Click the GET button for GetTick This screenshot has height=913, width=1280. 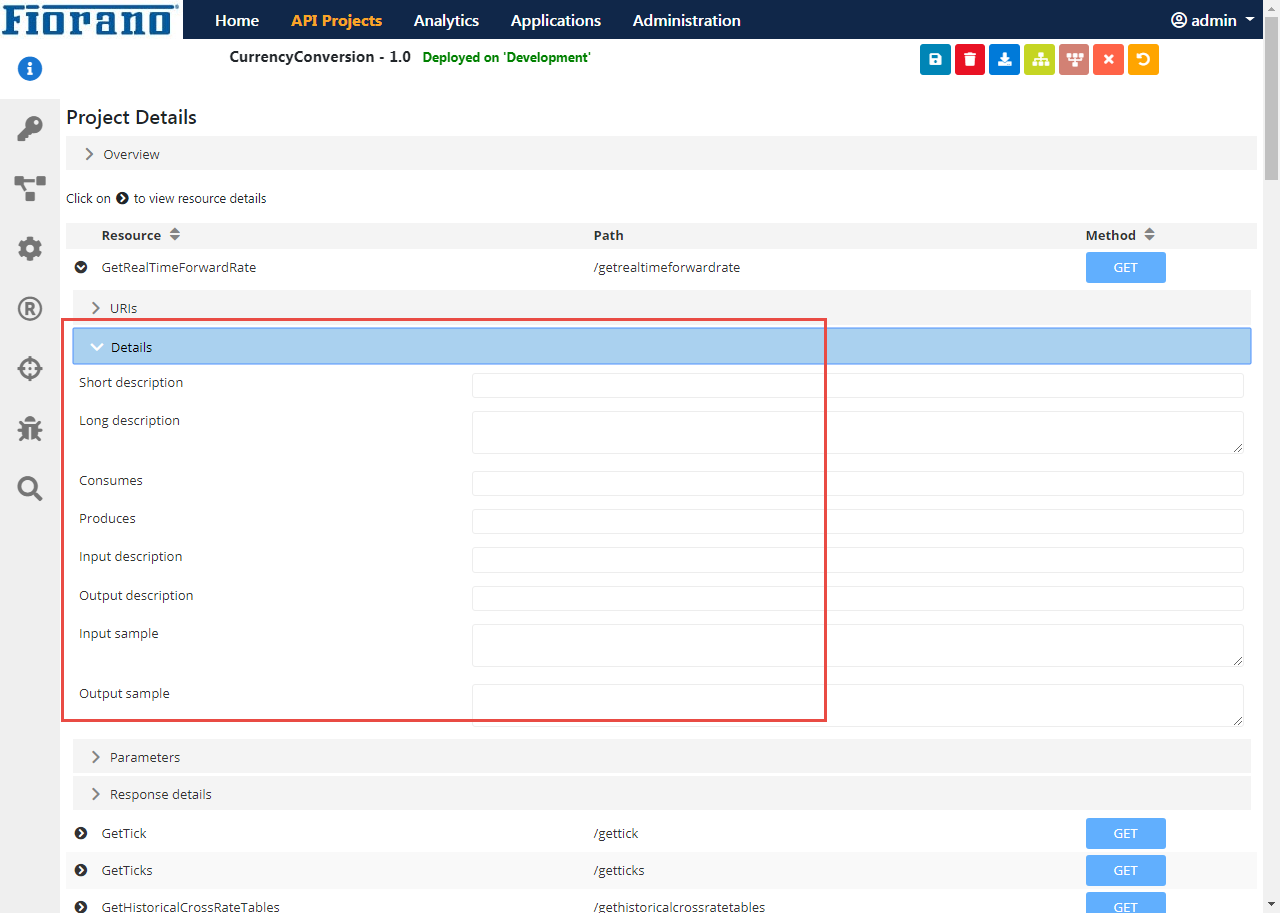point(1125,833)
